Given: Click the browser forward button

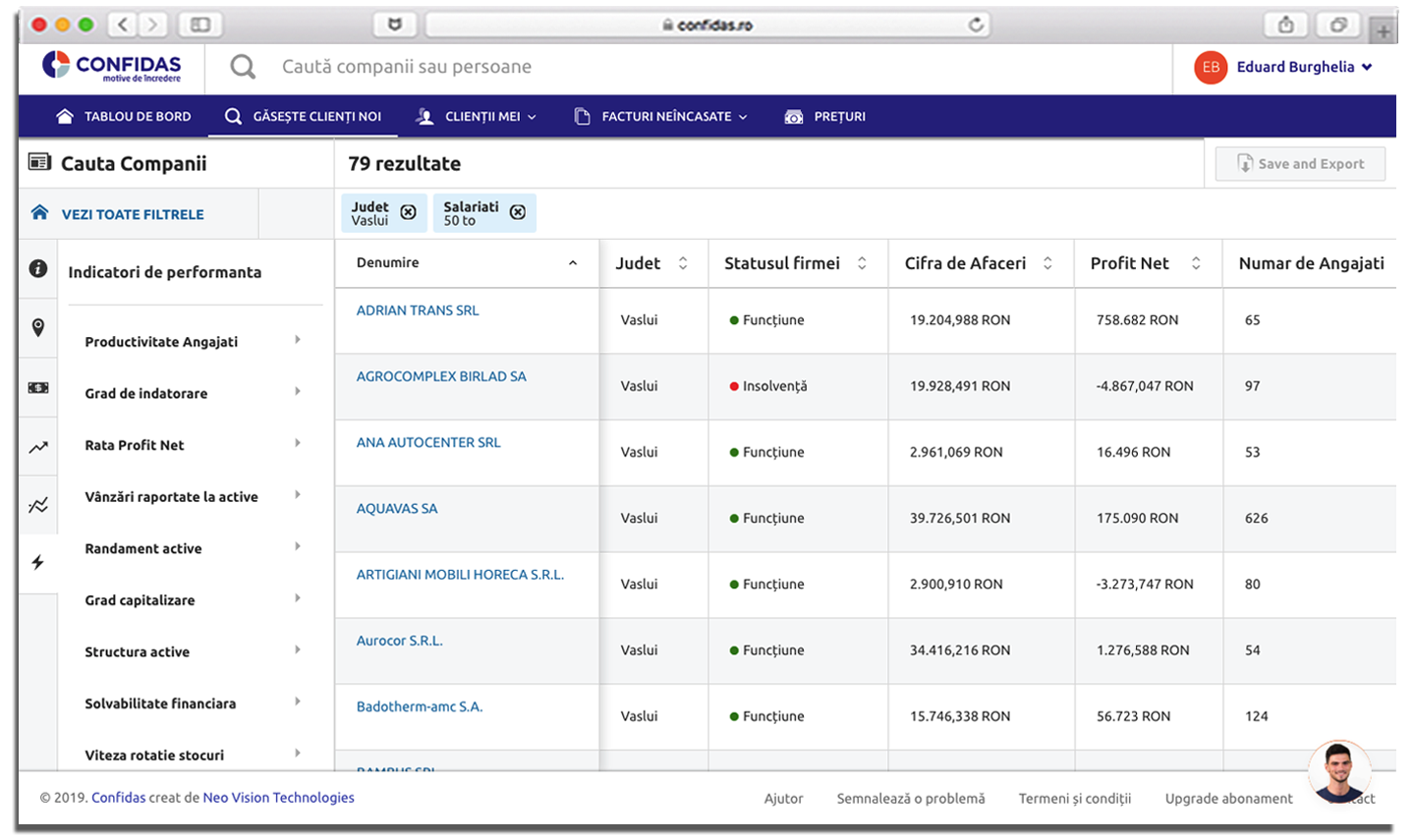Looking at the screenshot, I should 153,25.
